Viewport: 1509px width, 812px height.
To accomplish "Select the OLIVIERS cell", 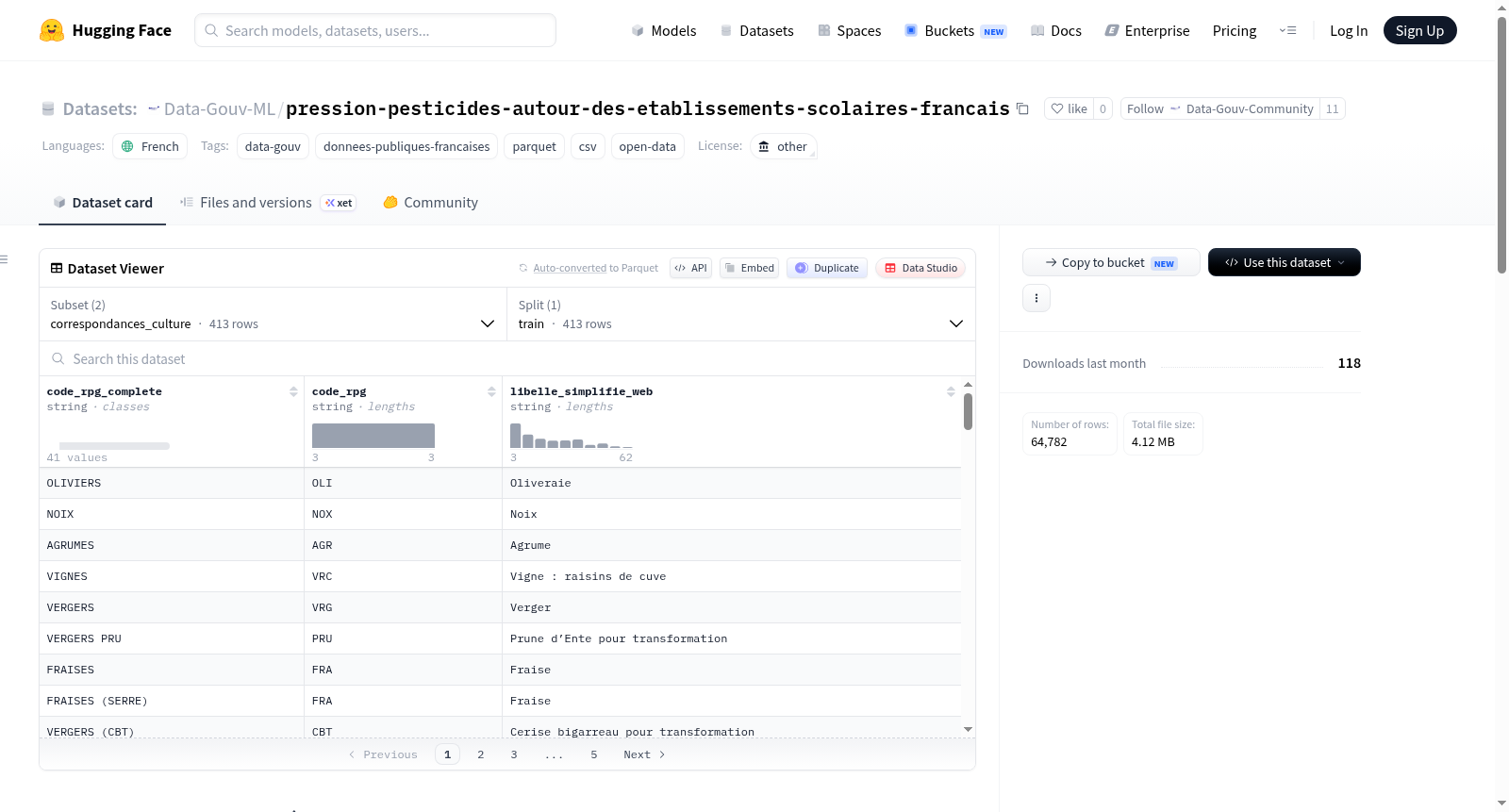I will 172,483.
